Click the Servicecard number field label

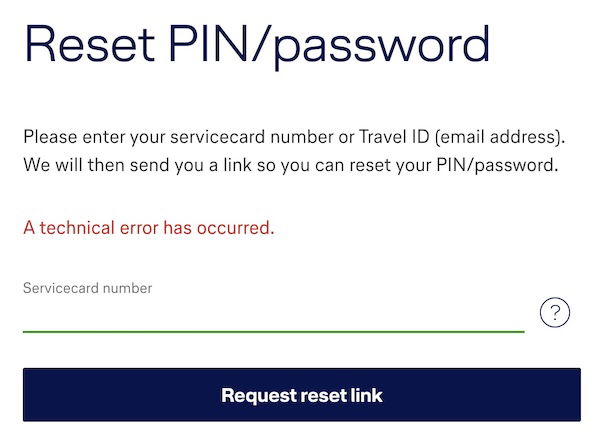(x=87, y=288)
